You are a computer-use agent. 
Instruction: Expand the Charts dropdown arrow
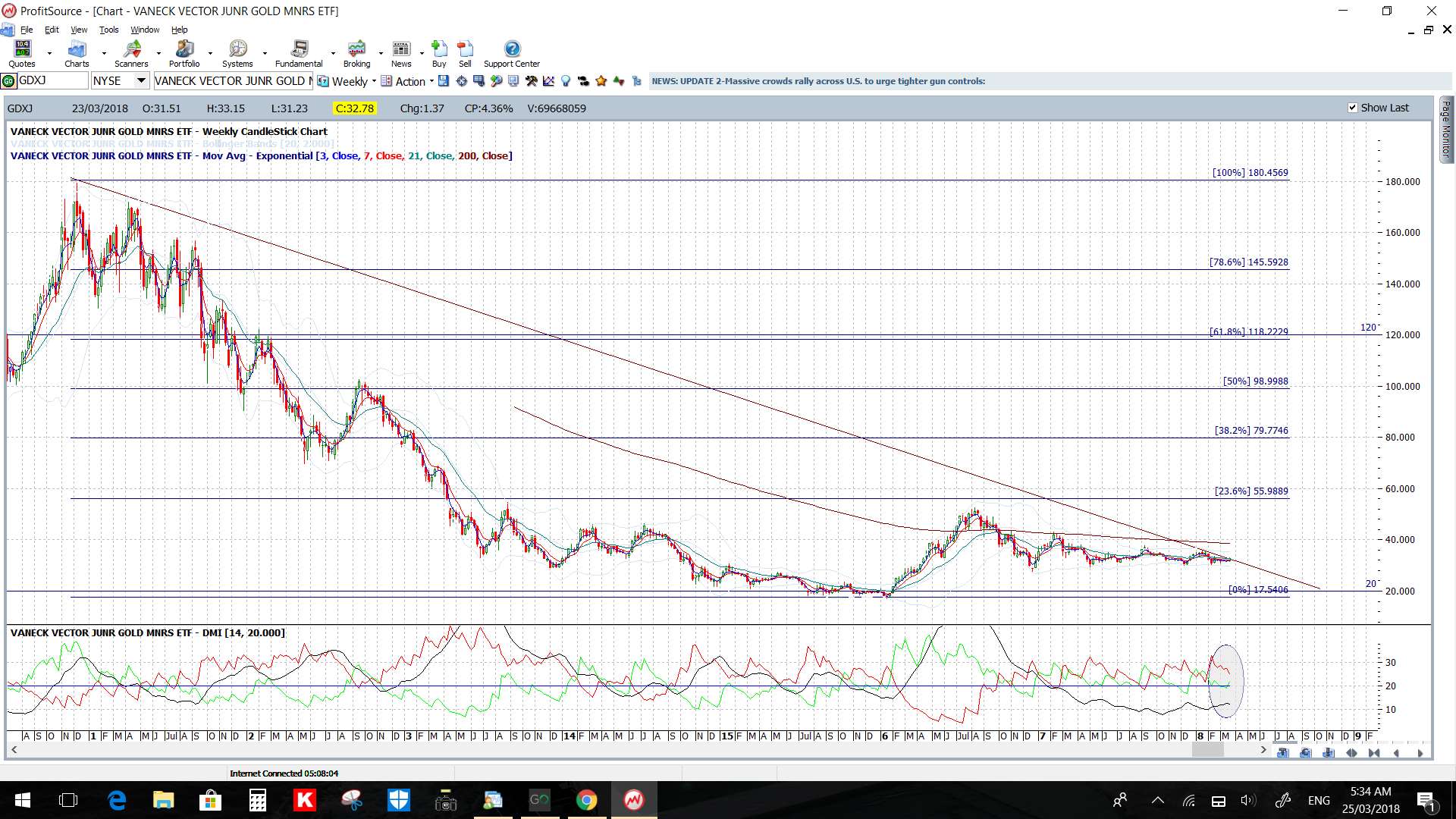pos(104,54)
